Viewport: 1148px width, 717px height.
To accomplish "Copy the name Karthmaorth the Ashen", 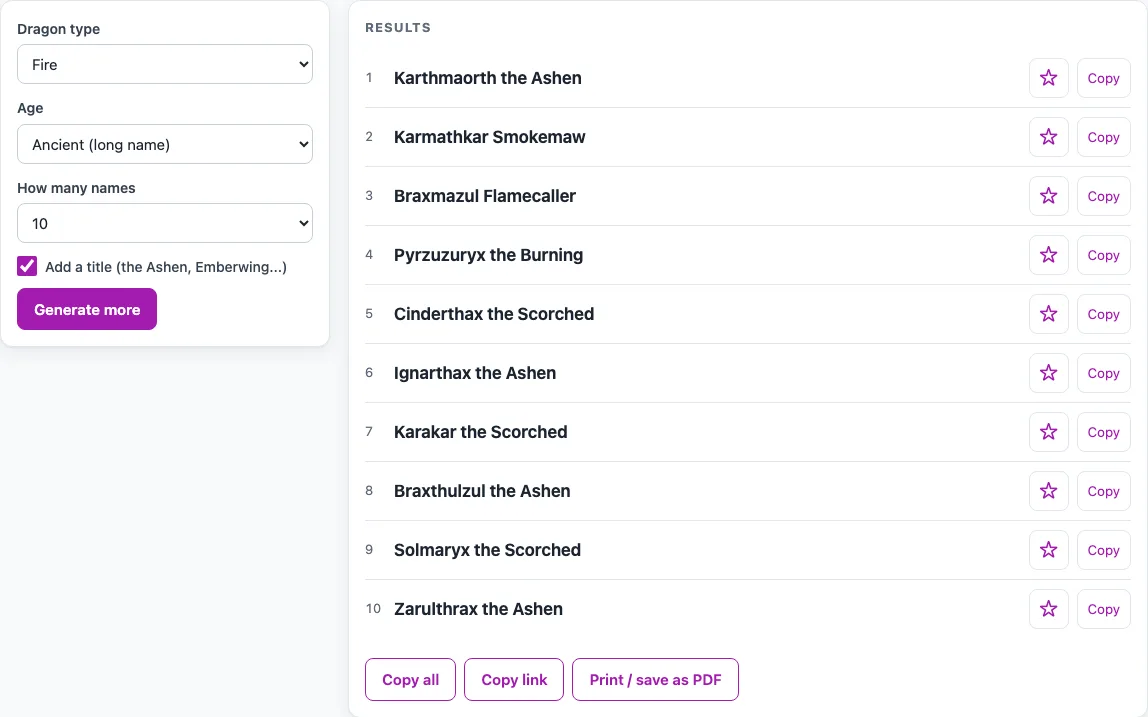I will point(1103,78).
